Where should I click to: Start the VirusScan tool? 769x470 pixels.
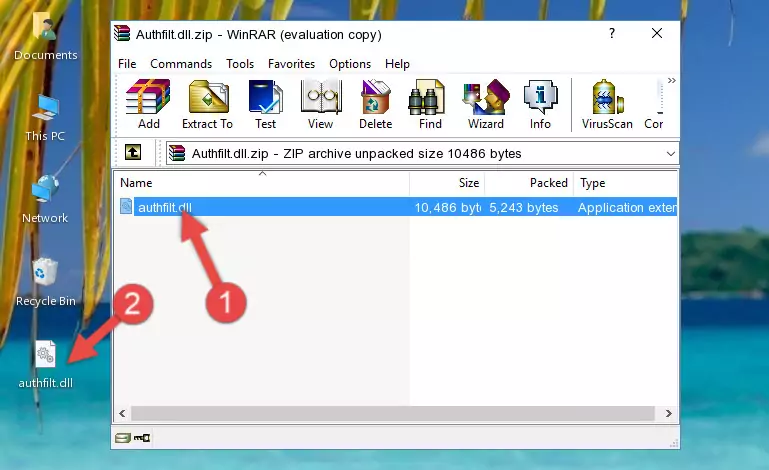(x=607, y=104)
